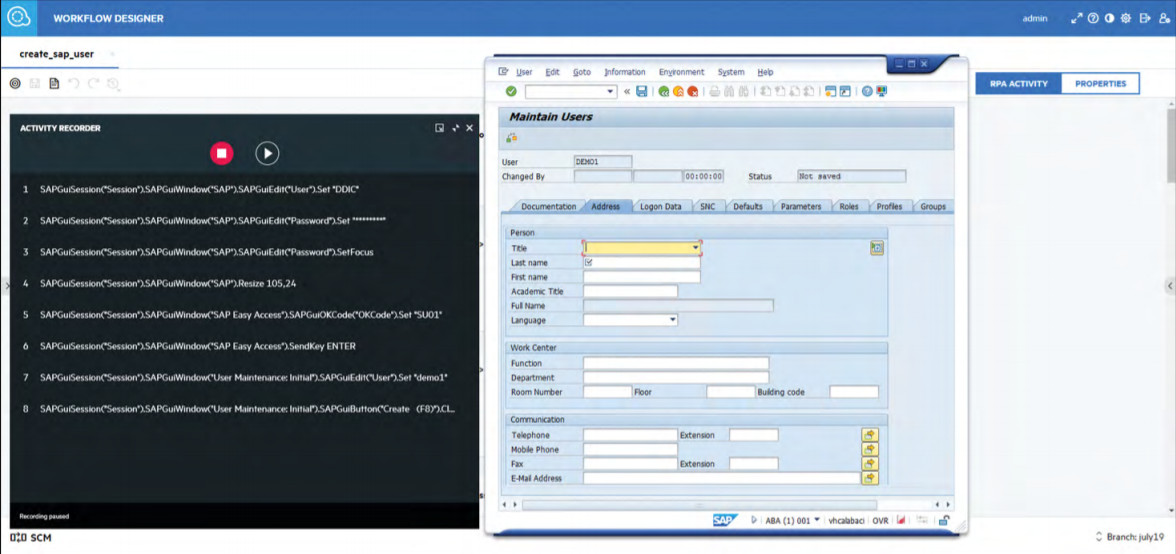Open the Environment menu
The width and height of the screenshot is (1176, 554).
[x=681, y=72]
